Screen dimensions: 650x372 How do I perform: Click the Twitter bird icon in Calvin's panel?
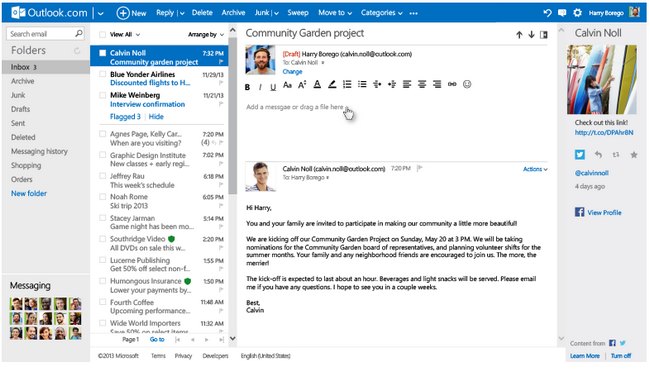[x=580, y=155]
